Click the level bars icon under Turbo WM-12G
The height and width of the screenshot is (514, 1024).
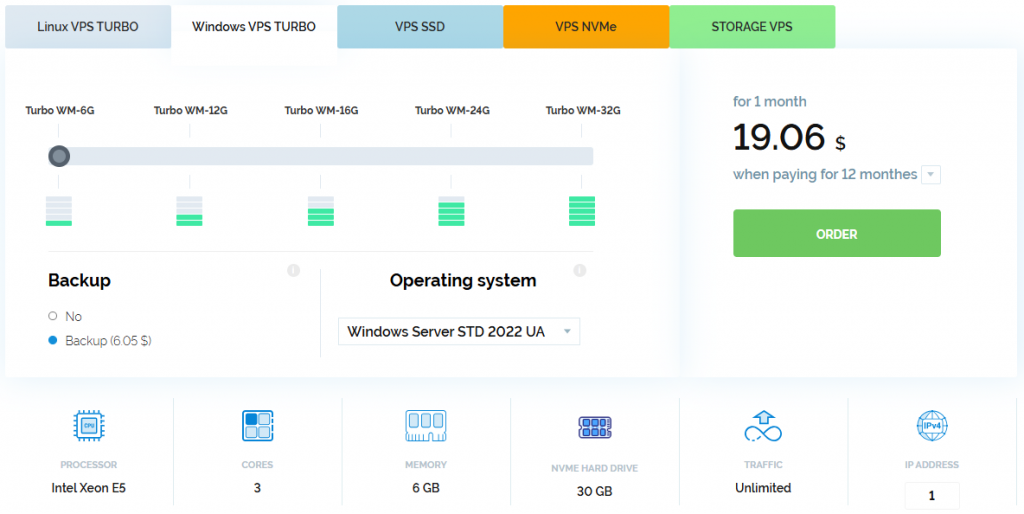coord(189,211)
